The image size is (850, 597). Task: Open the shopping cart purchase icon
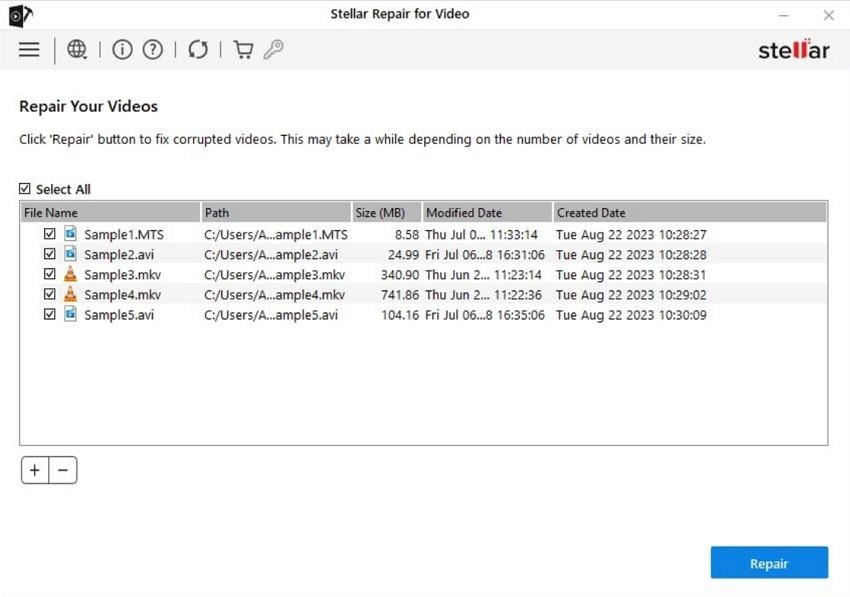(x=242, y=49)
